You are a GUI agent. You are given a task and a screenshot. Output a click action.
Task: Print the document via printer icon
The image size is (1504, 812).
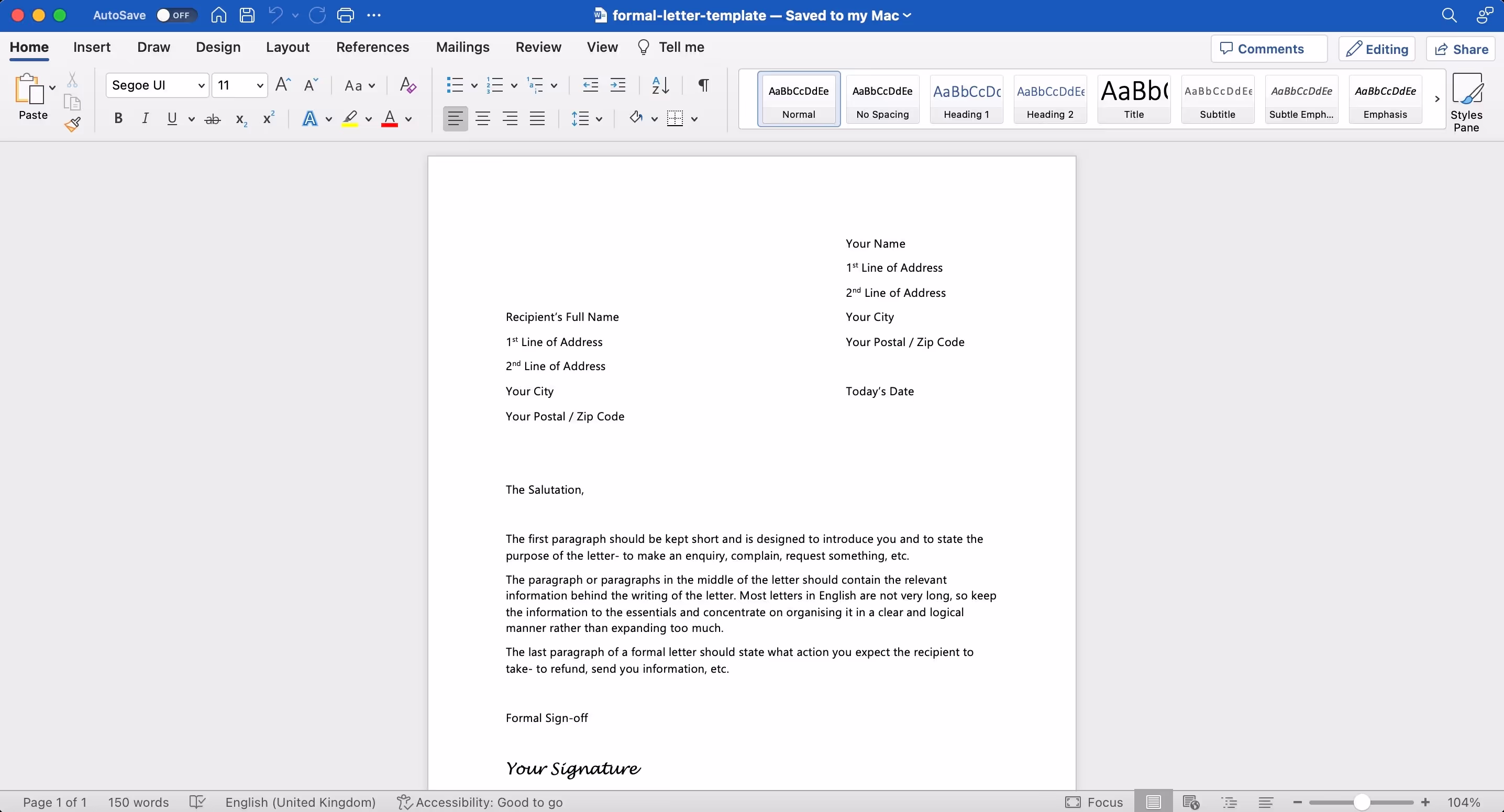(346, 15)
